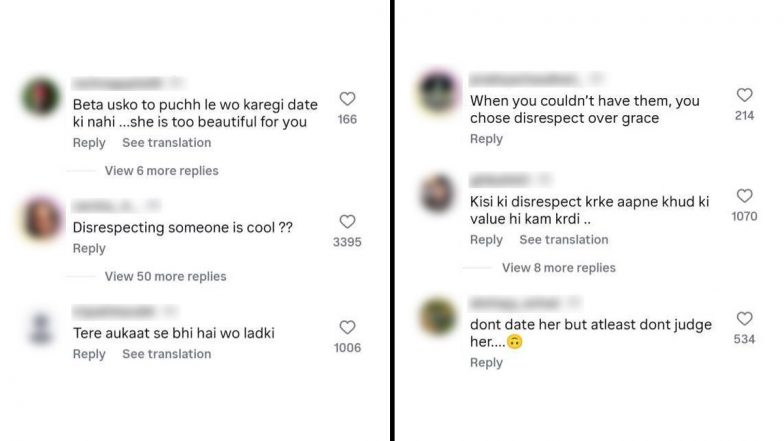Open avatar of 'When you couldn't have them' commenter
784x441 pixels.
pyautogui.click(x=438, y=91)
